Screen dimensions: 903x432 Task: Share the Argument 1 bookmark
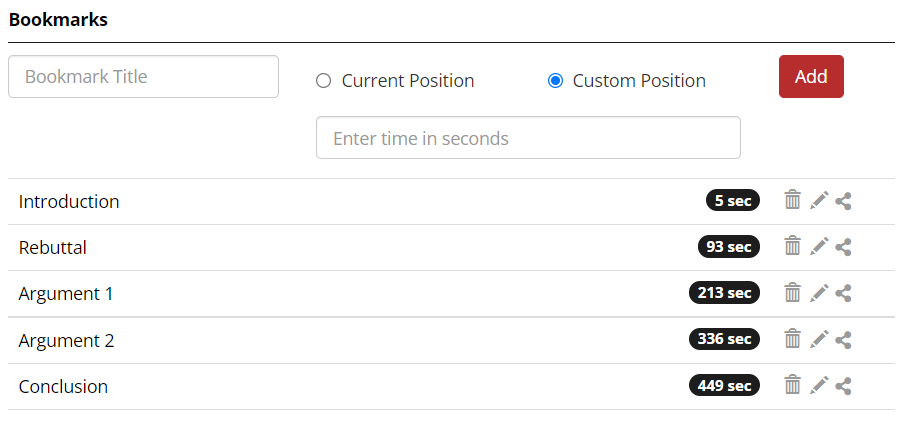coord(844,292)
